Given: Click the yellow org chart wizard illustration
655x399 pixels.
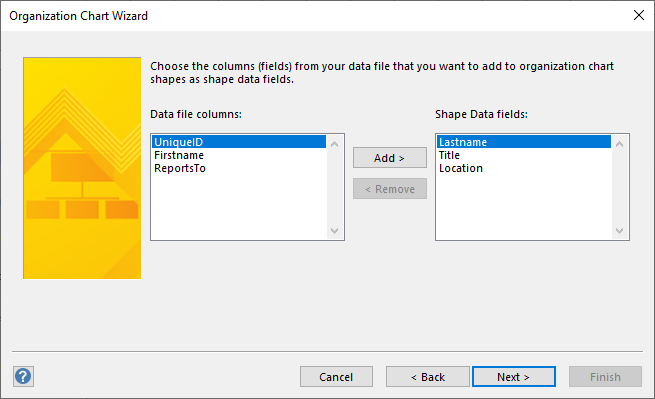Looking at the screenshot, I should [82, 168].
